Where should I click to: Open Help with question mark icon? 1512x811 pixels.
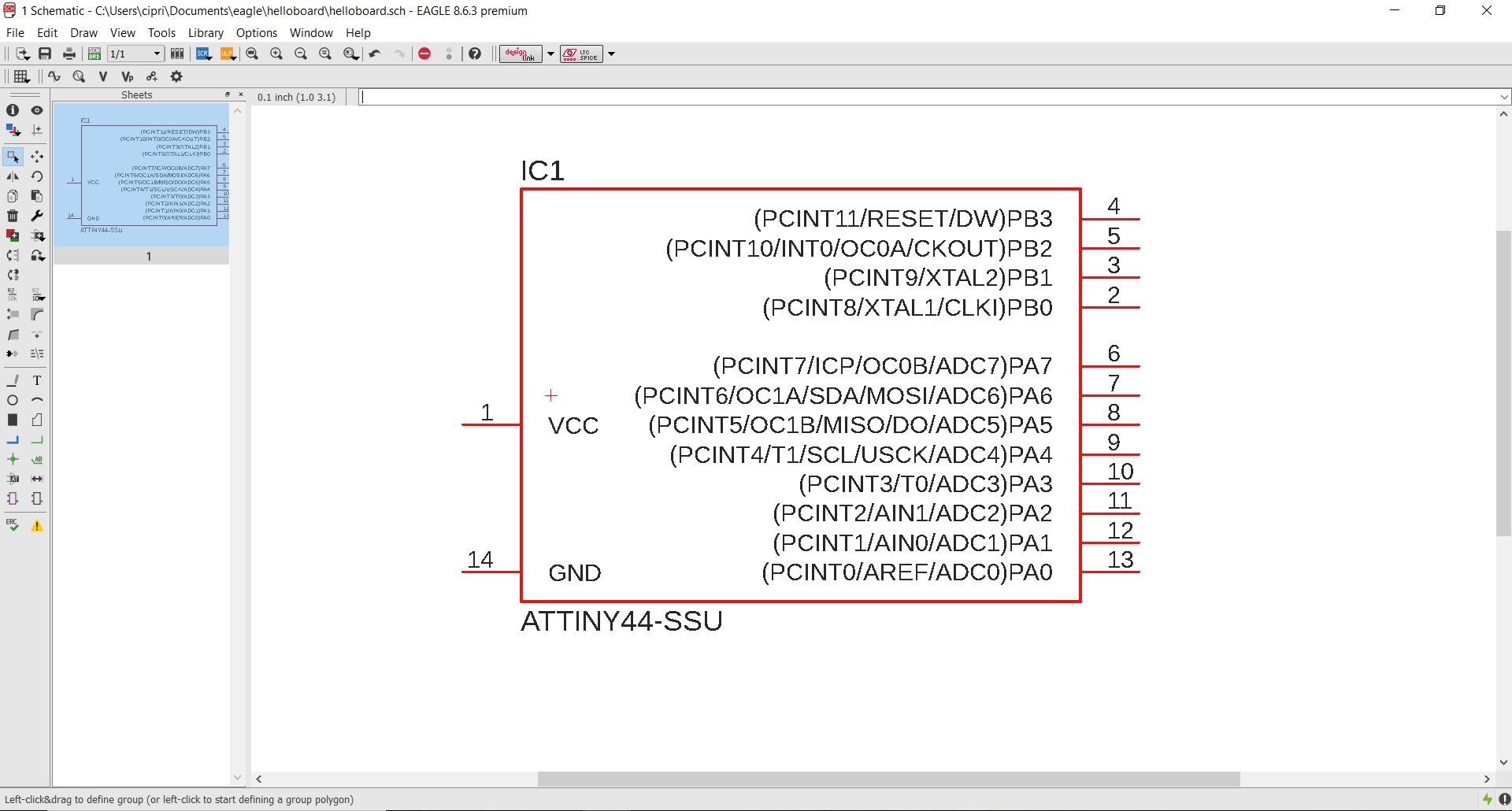tap(475, 54)
